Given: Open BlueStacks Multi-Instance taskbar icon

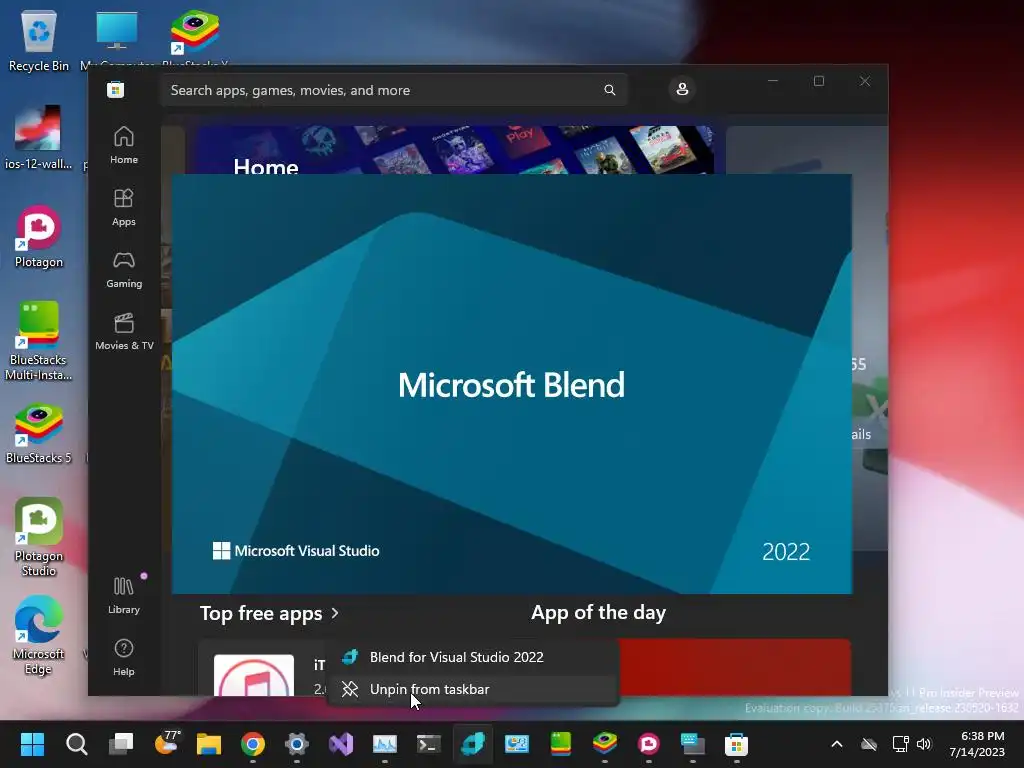Looking at the screenshot, I should [x=561, y=744].
